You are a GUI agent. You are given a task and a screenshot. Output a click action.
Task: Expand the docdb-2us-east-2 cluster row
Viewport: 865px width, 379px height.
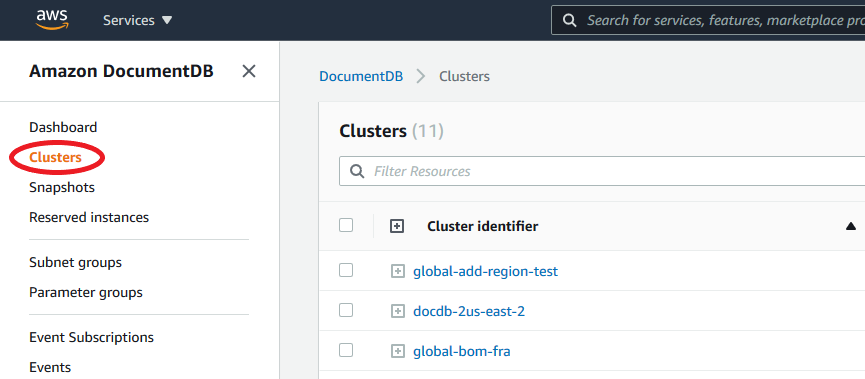tap(398, 312)
